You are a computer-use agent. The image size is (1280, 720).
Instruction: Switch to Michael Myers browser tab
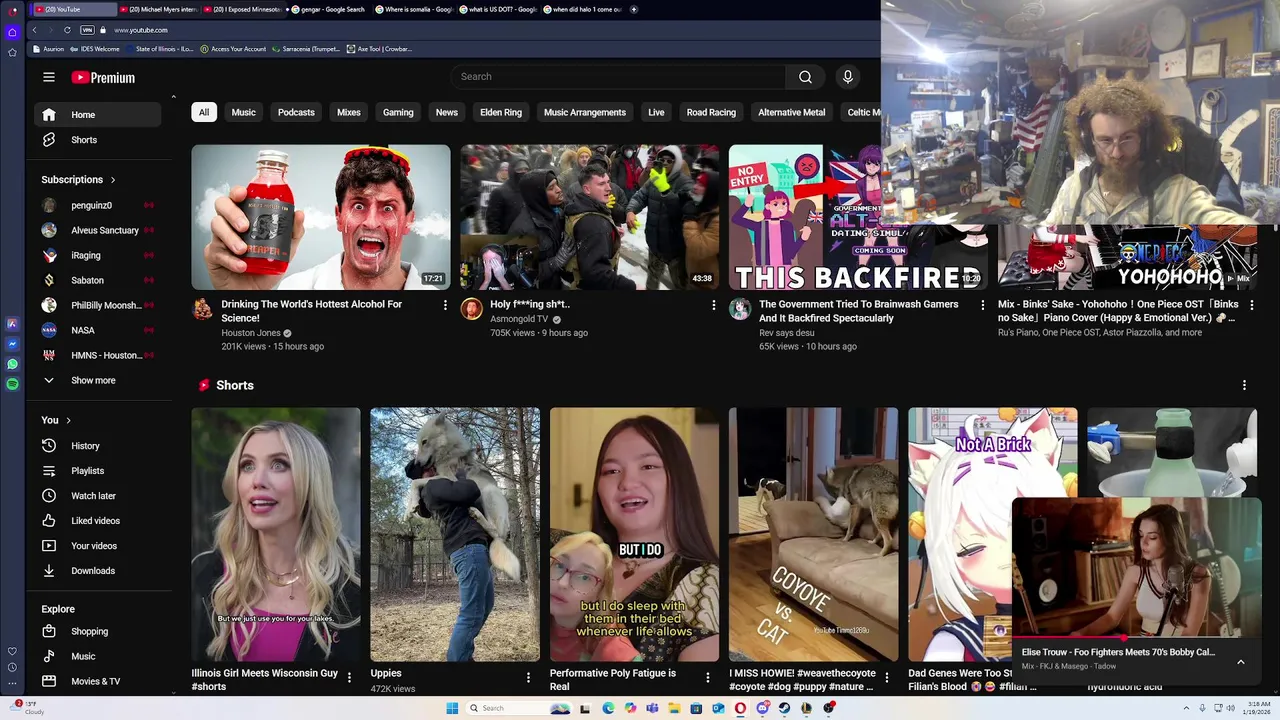tap(158, 9)
